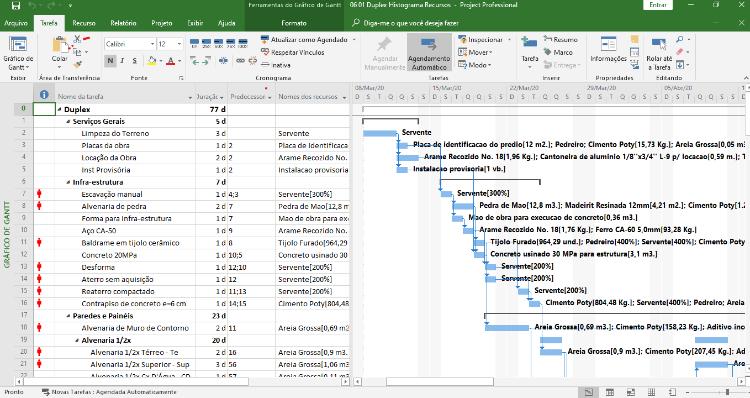Link selected tasks with chain icon
Viewport: 750px width, 398px height.
(240, 61)
